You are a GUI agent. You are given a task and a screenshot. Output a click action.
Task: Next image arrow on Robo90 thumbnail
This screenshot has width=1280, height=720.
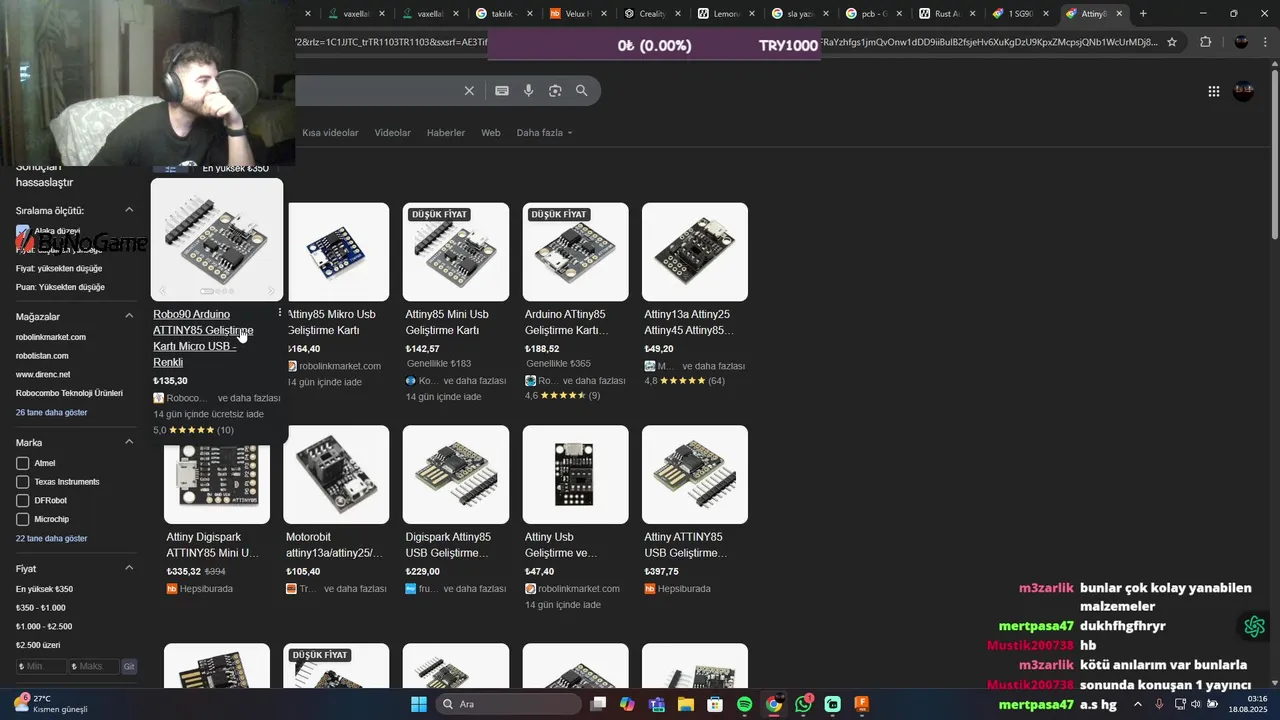[x=270, y=291]
